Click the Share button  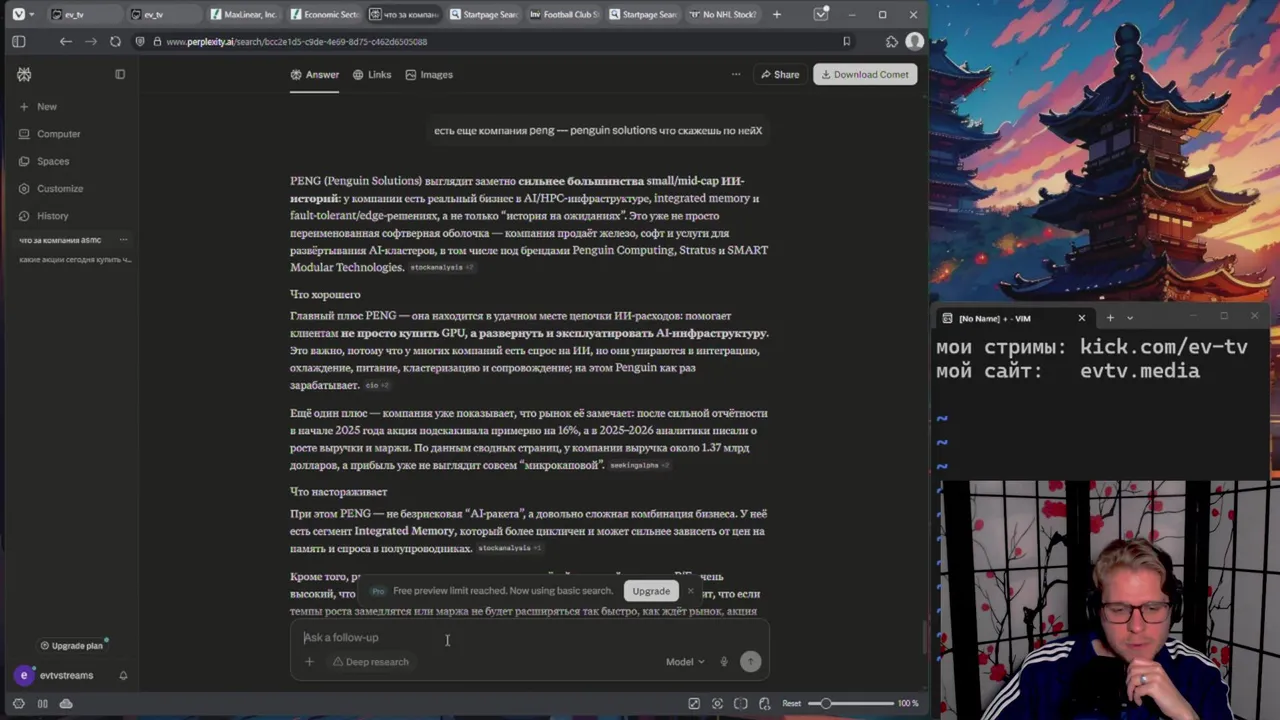point(779,74)
